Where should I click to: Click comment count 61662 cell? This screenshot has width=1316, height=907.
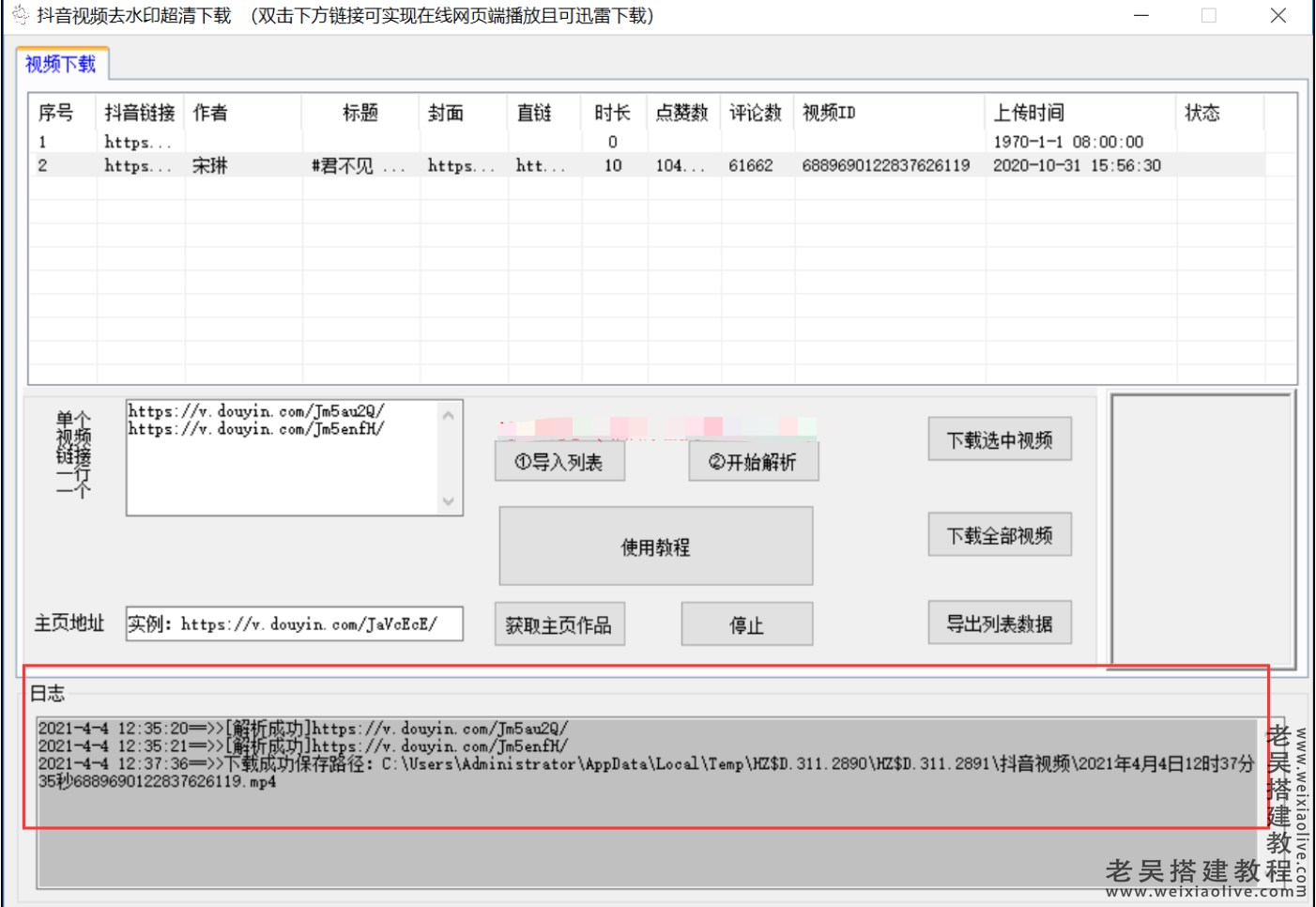tap(751, 165)
